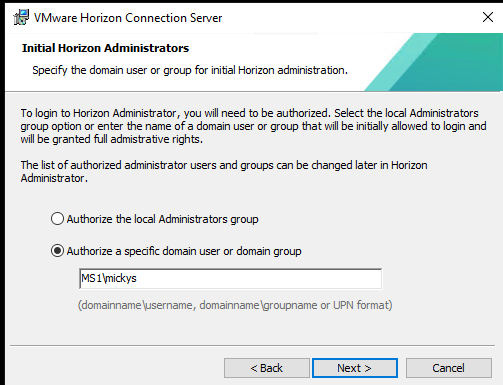Image resolution: width=503 pixels, height=385 pixels.
Task: Proceed with the Next button
Action: [x=355, y=368]
